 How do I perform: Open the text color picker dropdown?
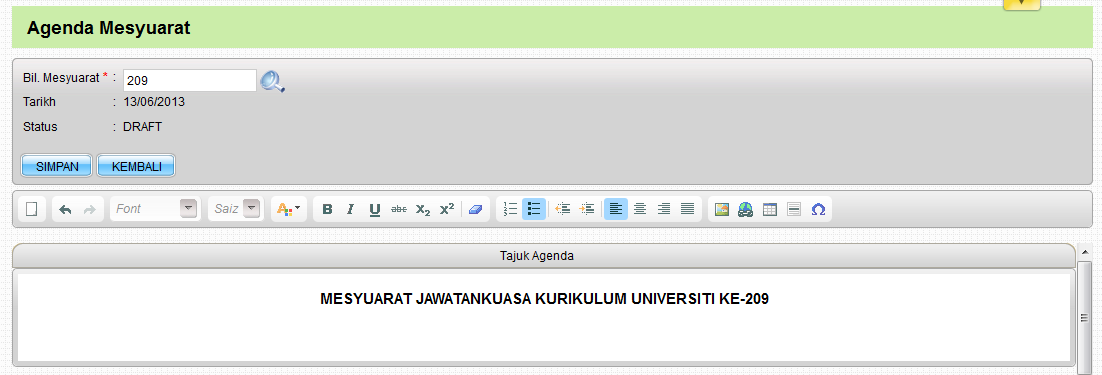pyautogui.click(x=289, y=209)
